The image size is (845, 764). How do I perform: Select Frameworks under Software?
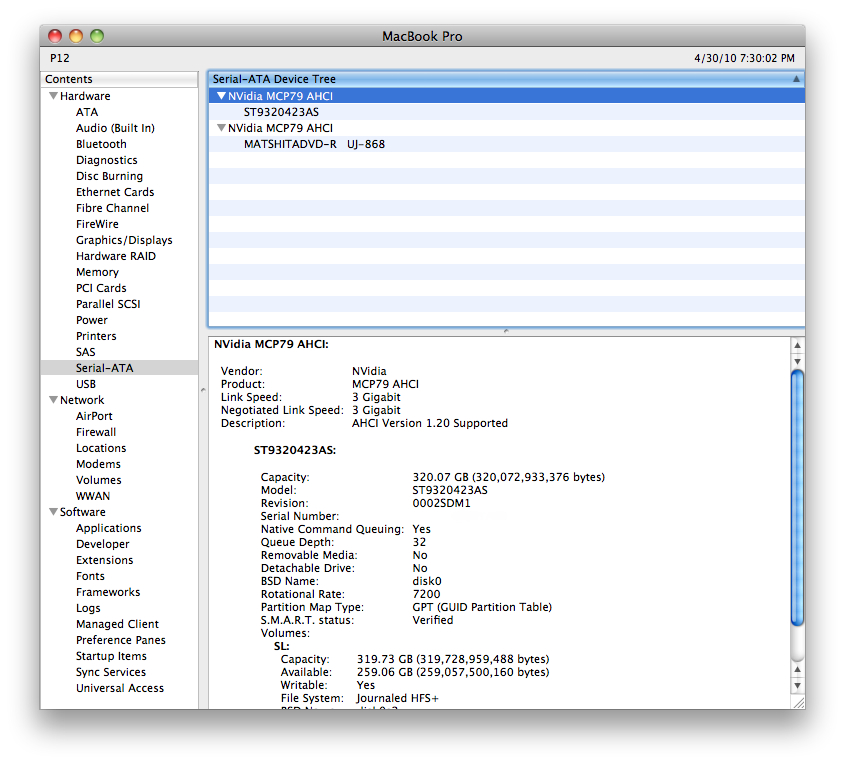pyautogui.click(x=108, y=592)
